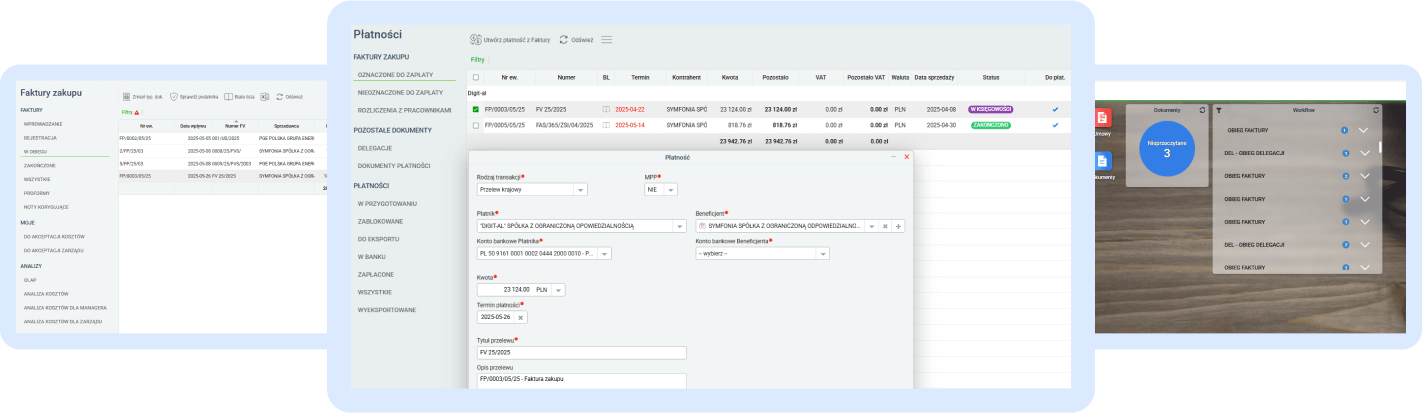This screenshot has width=1422, height=413.
Task: Open the red Umowy document icon
Action: point(1103,118)
